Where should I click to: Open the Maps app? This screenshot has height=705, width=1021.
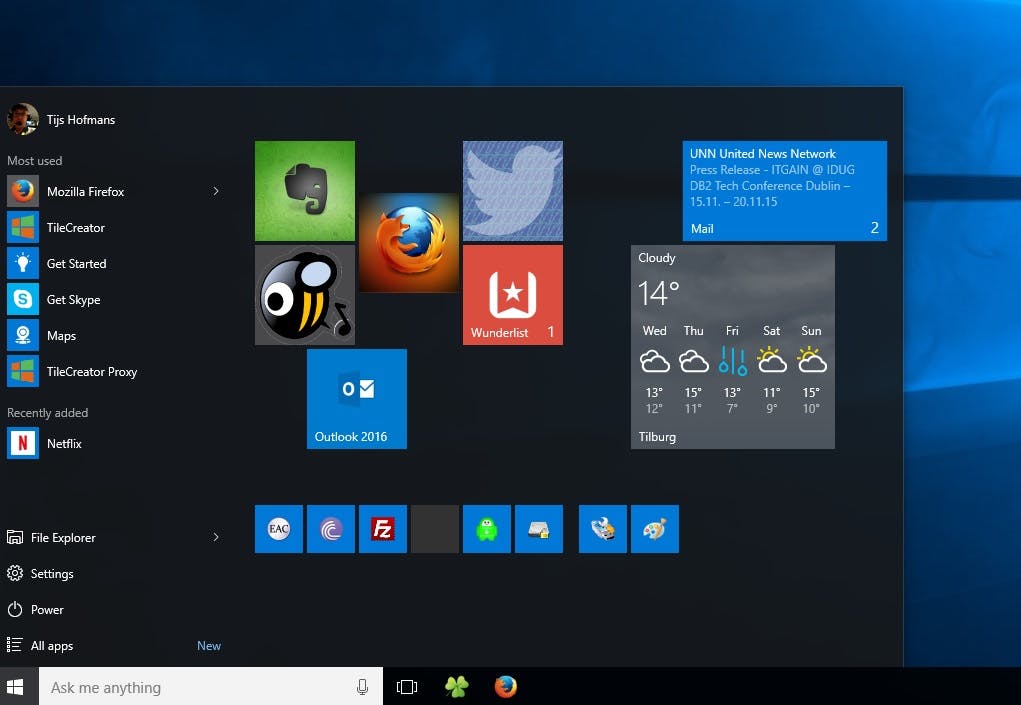[x=61, y=335]
